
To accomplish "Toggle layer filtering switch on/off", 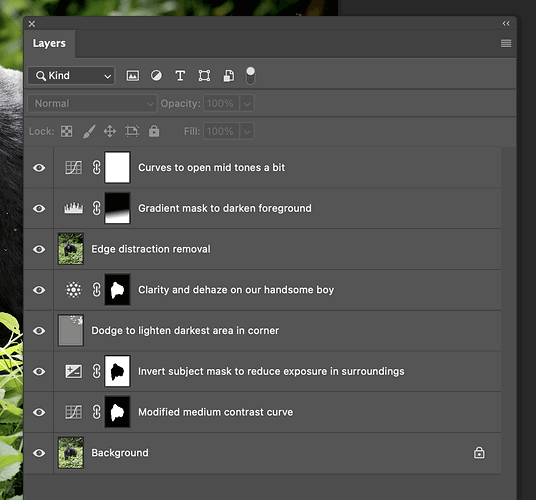I will pyautogui.click(x=251, y=76).
